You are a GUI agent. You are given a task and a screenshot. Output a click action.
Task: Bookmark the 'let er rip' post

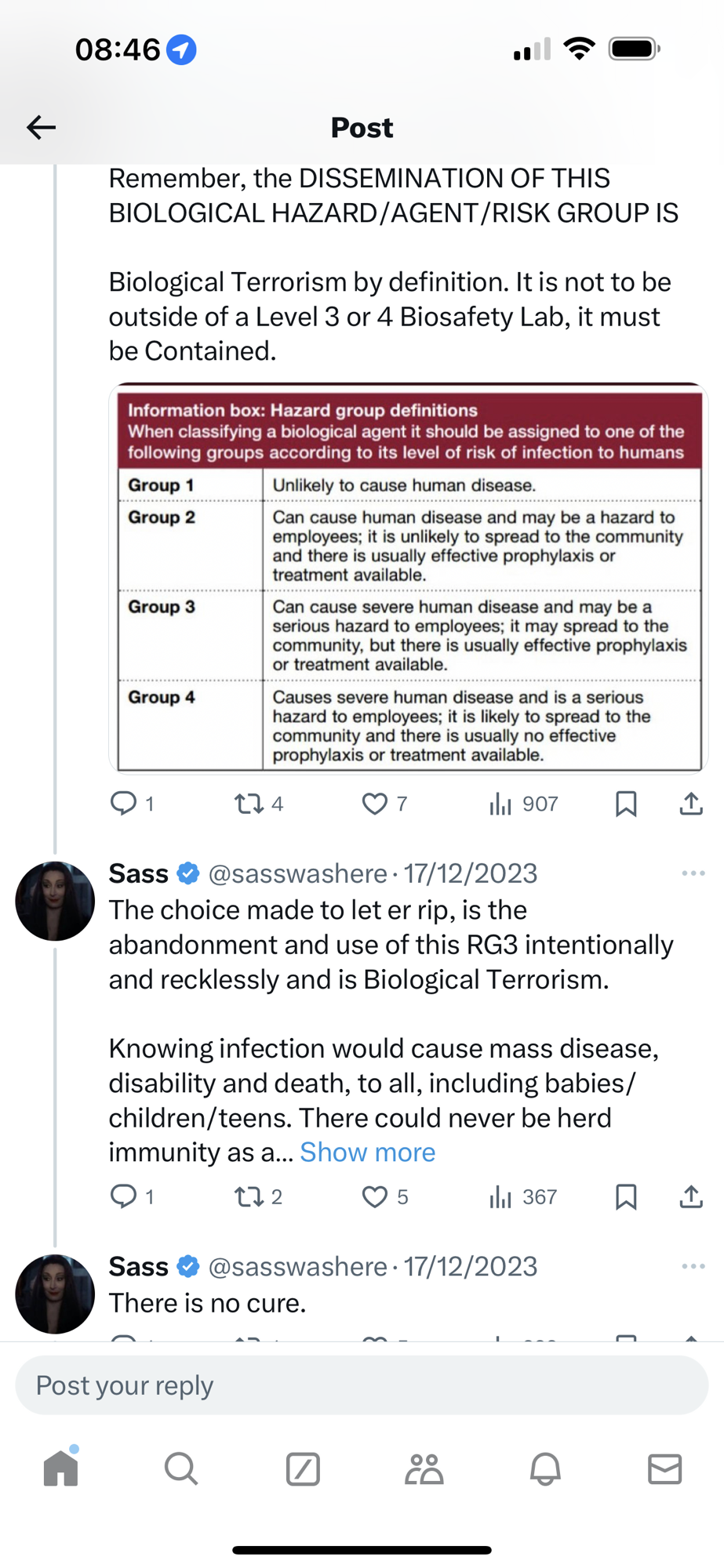(626, 1196)
